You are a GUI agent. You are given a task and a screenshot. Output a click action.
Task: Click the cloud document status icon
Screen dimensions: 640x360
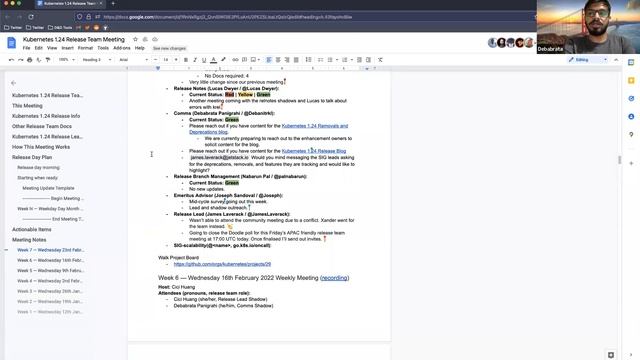155,39
